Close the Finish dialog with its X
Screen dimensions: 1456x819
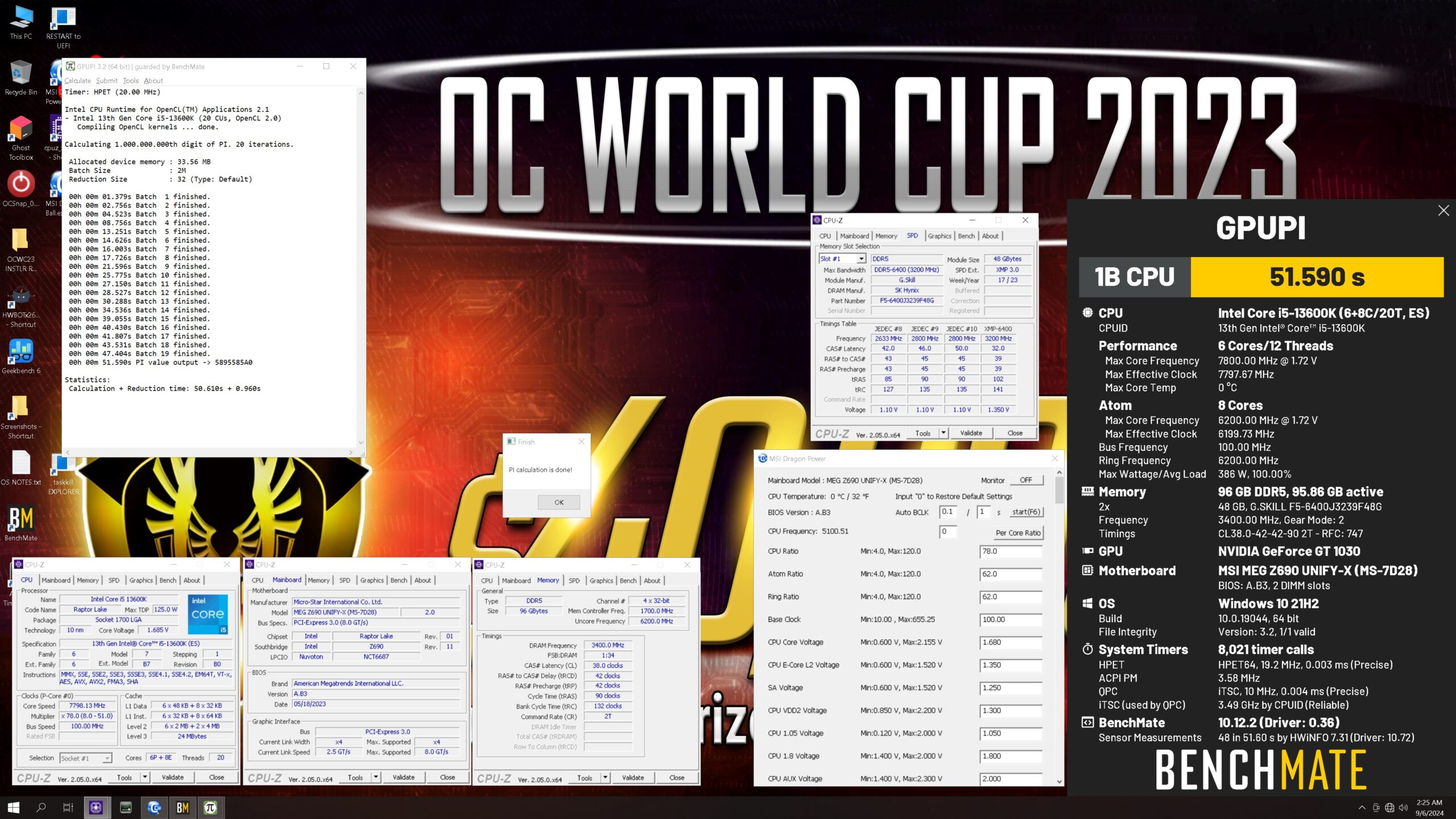pyautogui.click(x=581, y=441)
